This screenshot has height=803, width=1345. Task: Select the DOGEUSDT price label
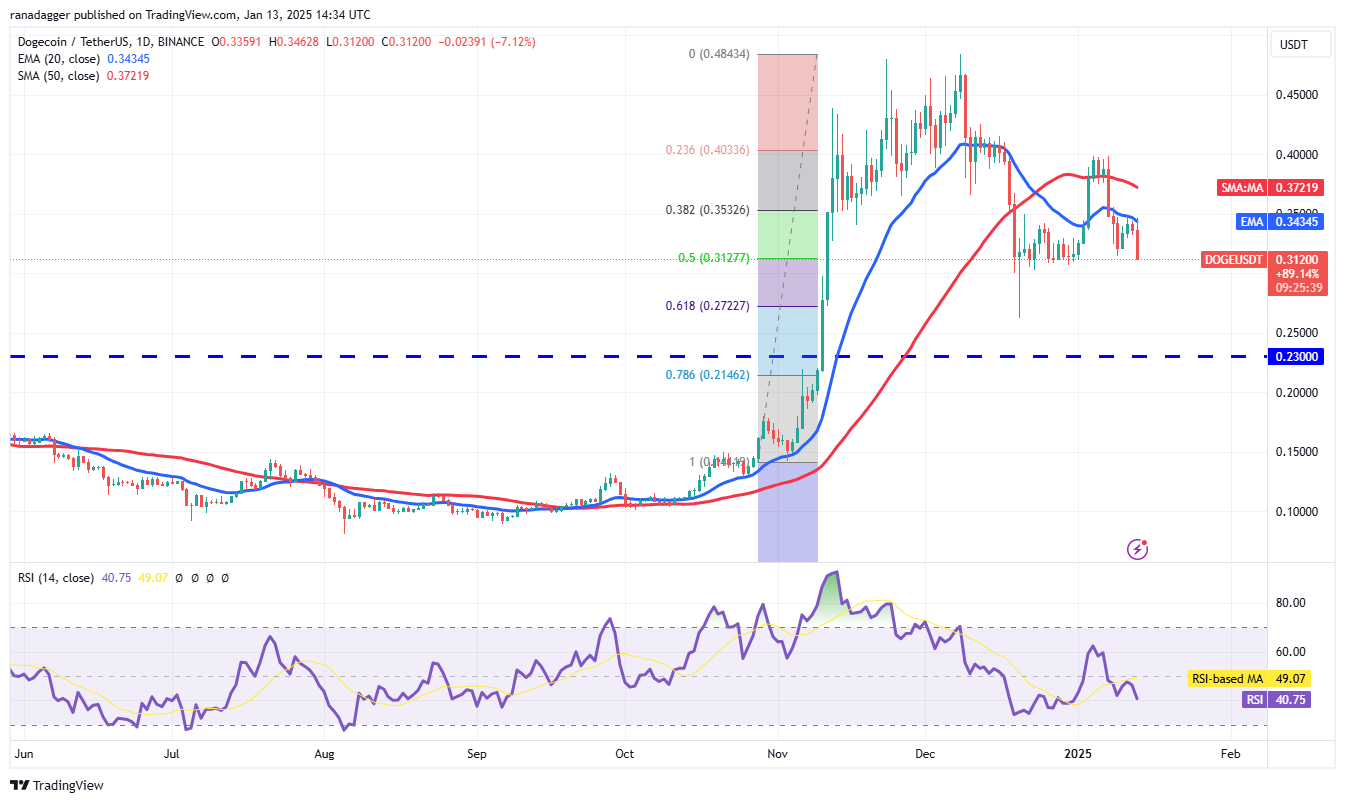[1233, 259]
